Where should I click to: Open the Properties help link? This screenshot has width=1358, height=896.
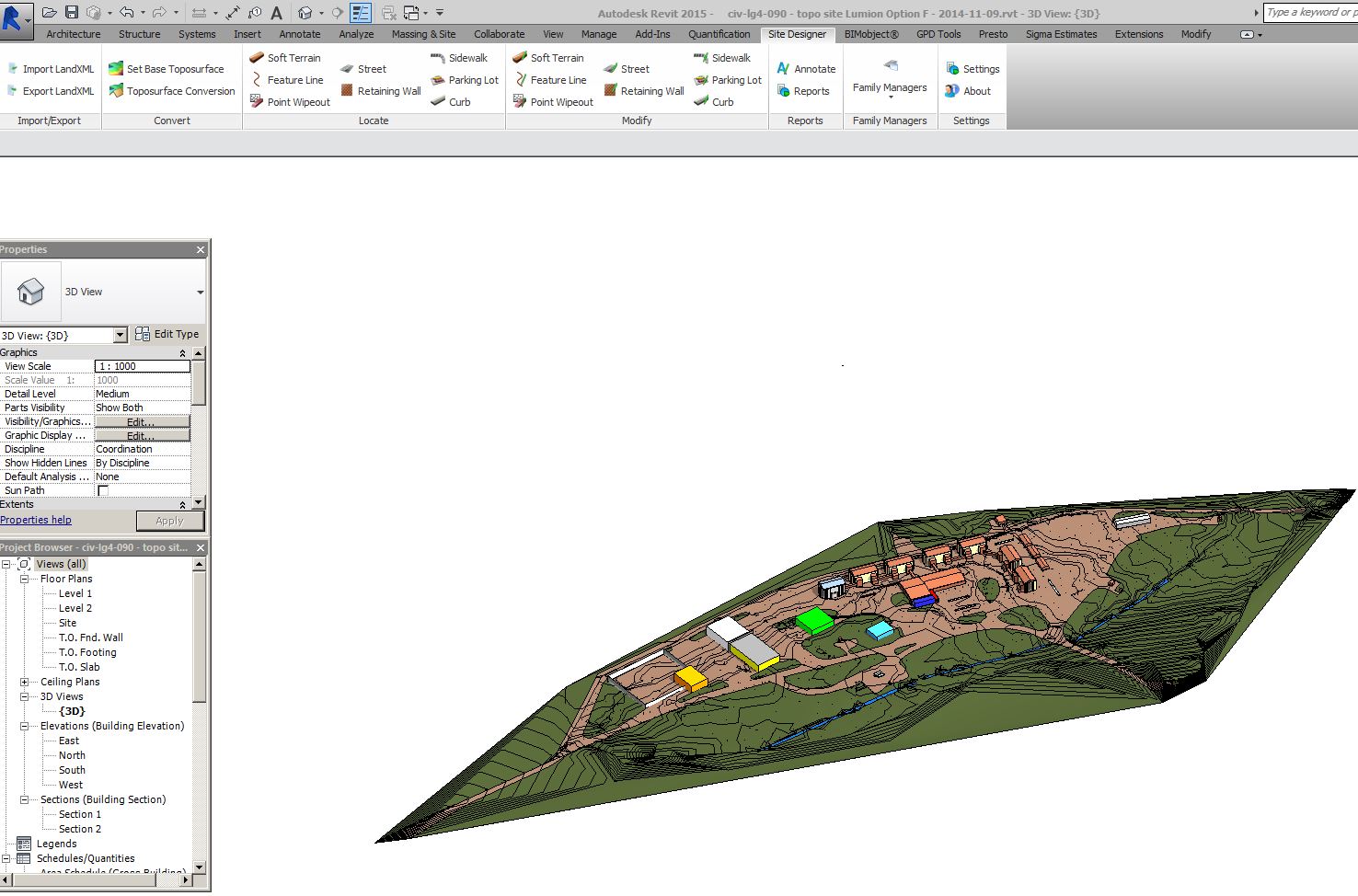pyautogui.click(x=36, y=520)
